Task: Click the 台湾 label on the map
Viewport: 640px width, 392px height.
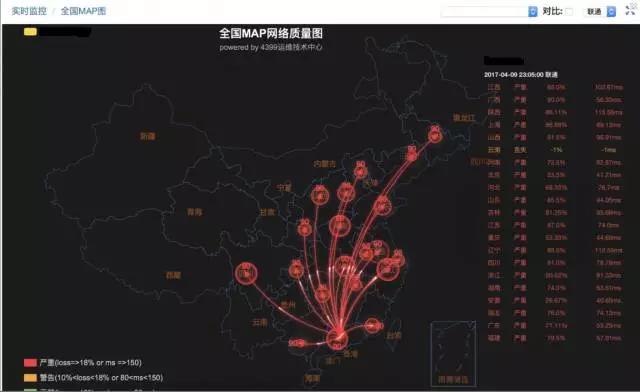Action: click(x=394, y=336)
